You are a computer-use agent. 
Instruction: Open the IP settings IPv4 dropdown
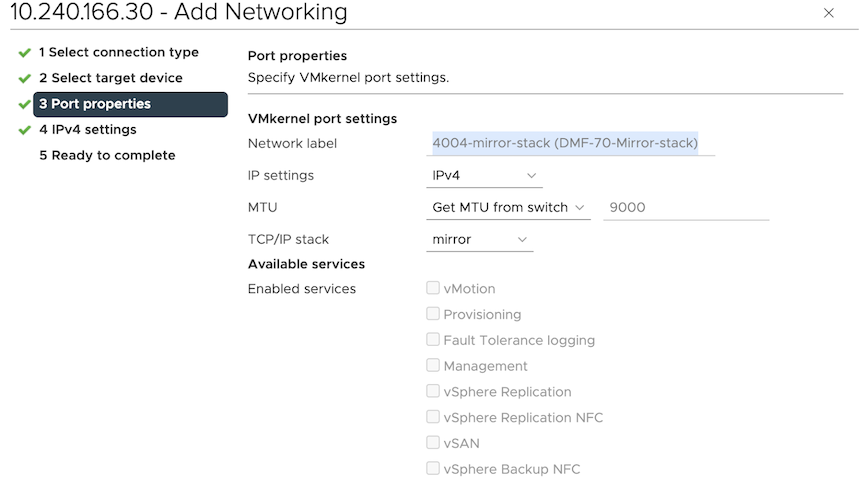(484, 176)
